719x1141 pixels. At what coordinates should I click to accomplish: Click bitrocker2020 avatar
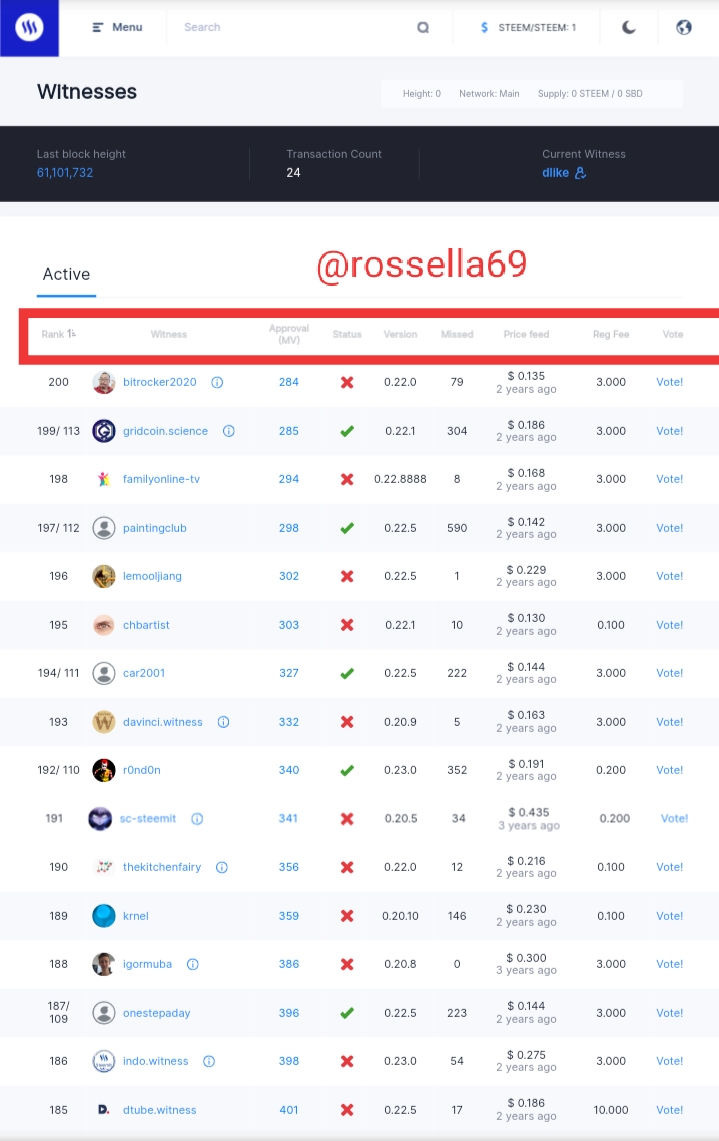104,382
